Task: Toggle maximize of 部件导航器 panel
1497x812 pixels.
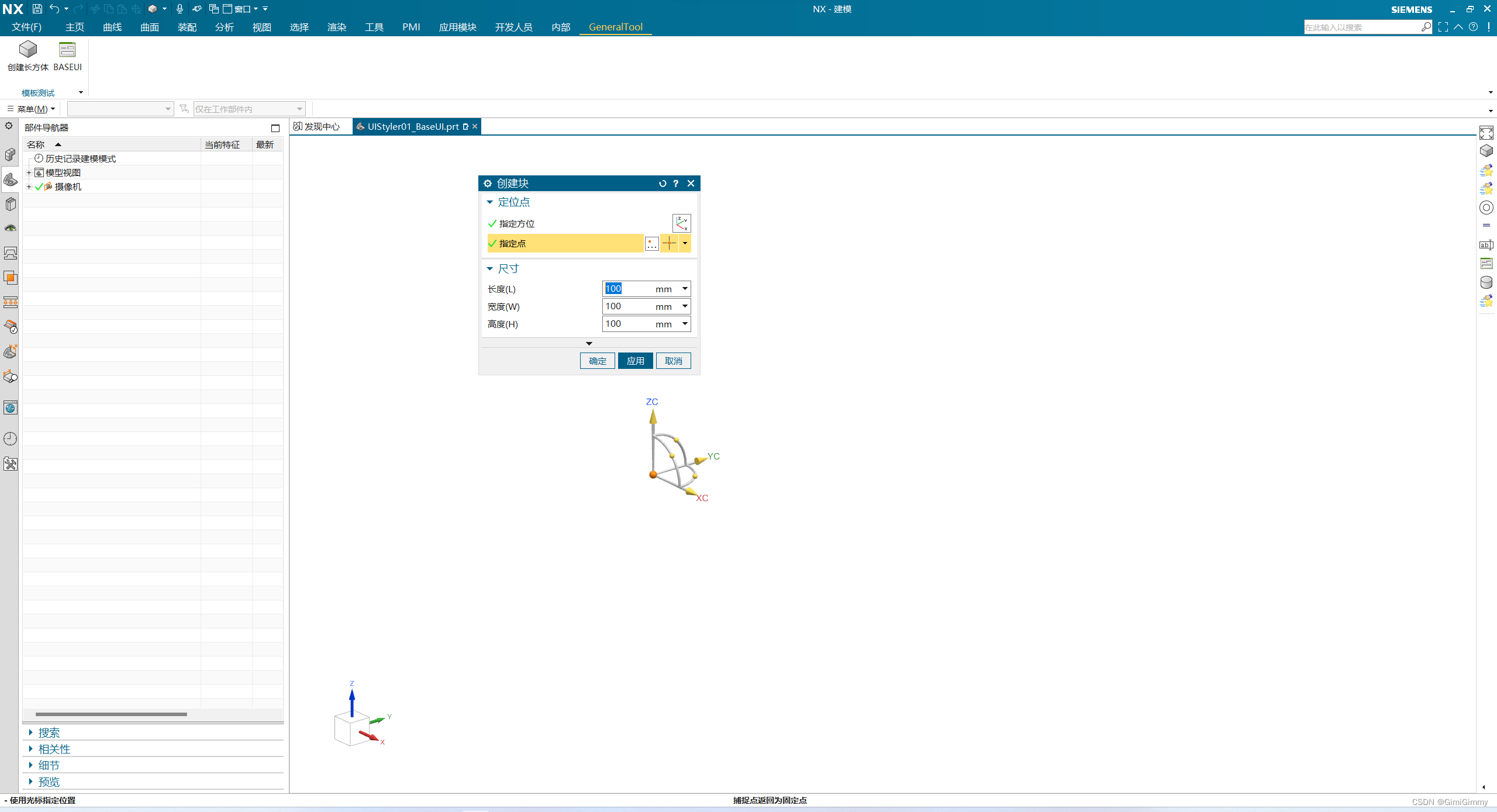Action: coord(275,128)
